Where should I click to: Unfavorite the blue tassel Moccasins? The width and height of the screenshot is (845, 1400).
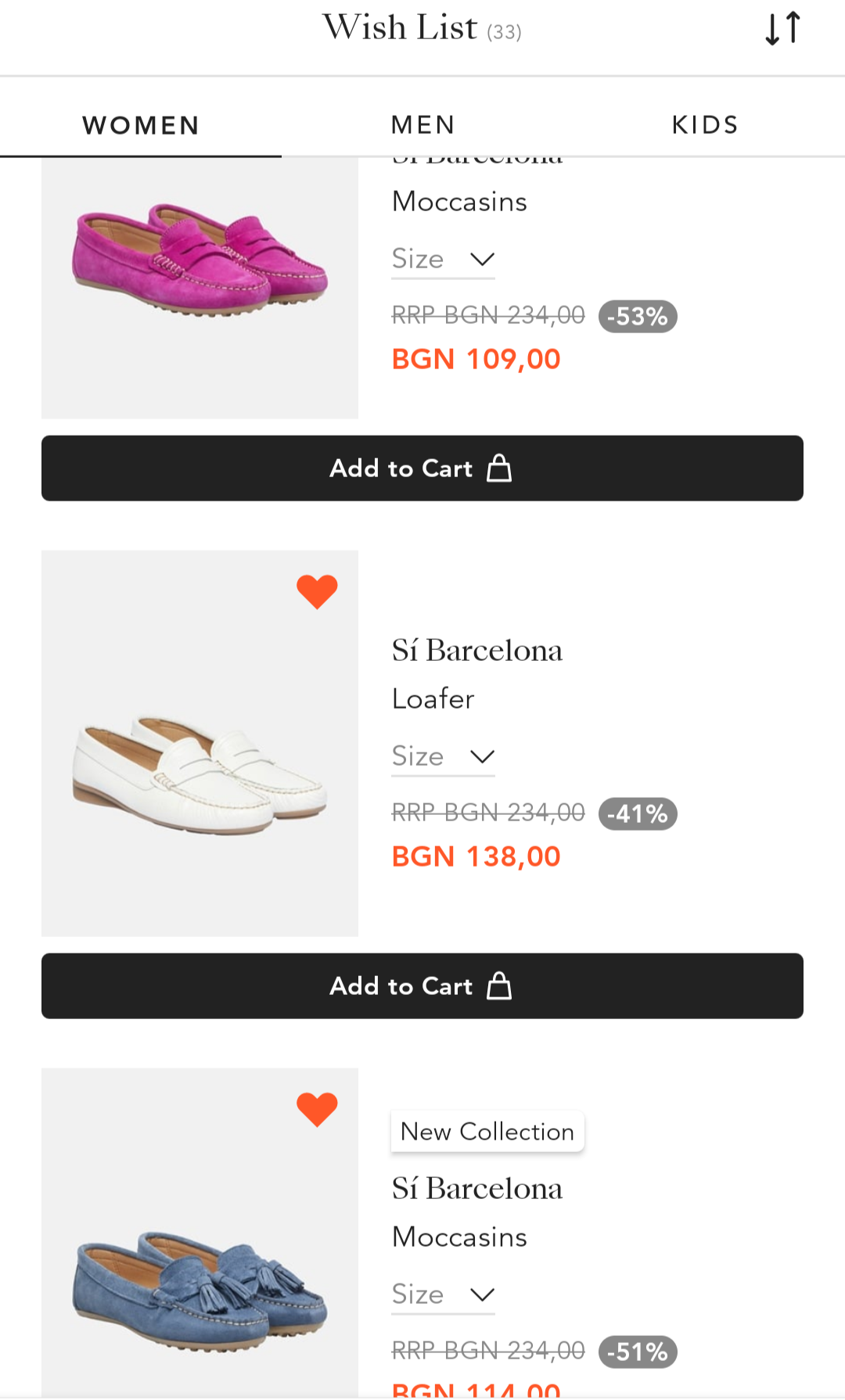(317, 1109)
